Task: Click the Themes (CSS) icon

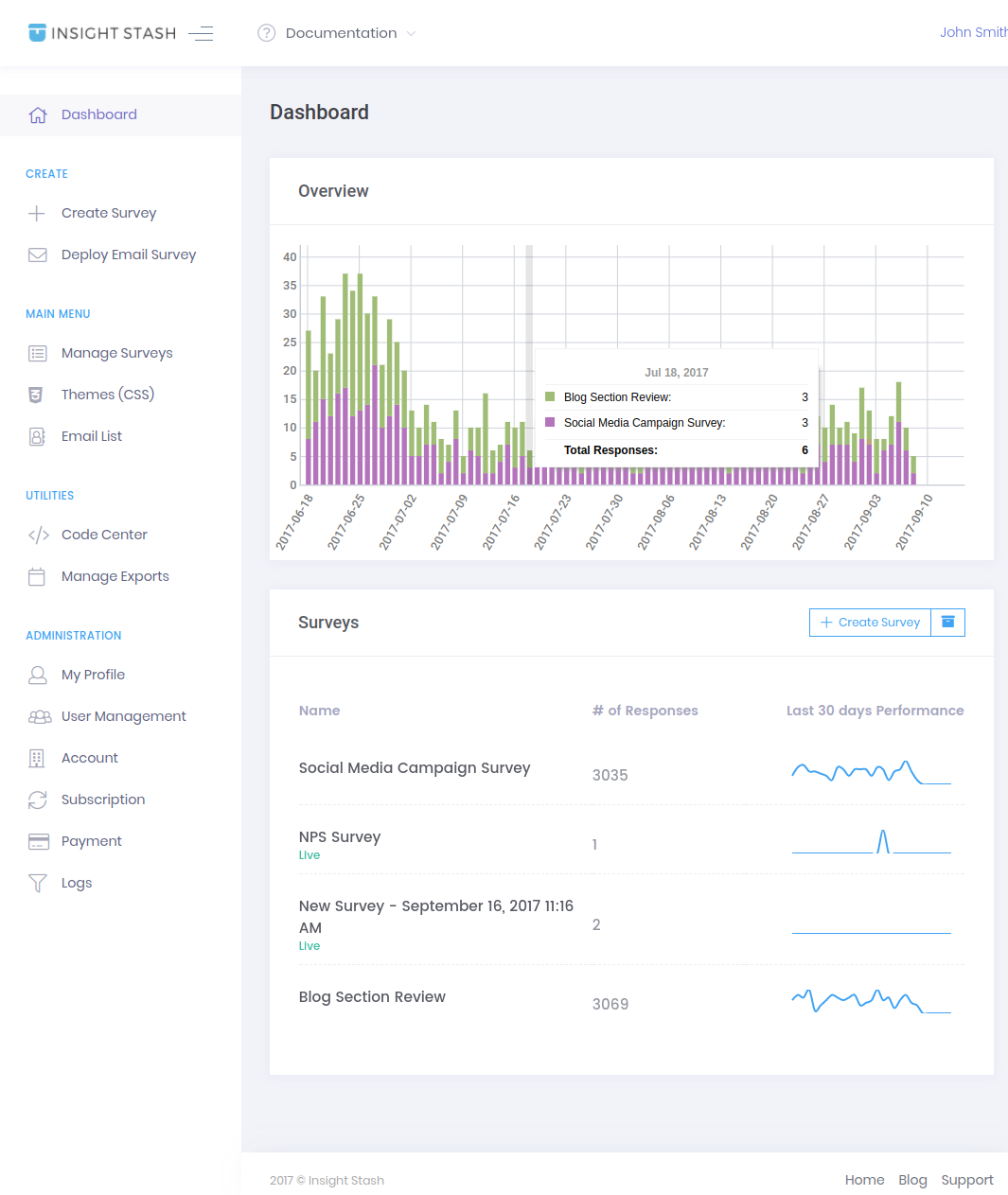Action: [36, 395]
